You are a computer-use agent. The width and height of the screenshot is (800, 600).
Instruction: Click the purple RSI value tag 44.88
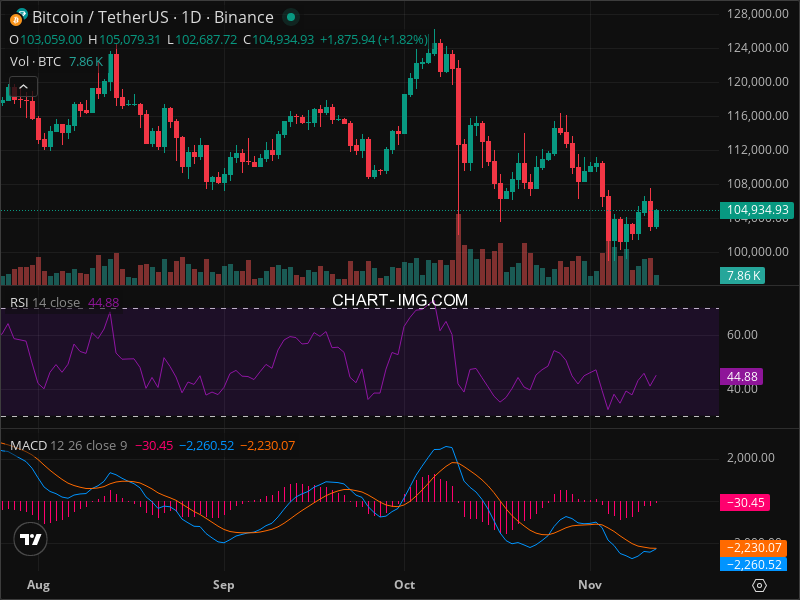pos(742,377)
